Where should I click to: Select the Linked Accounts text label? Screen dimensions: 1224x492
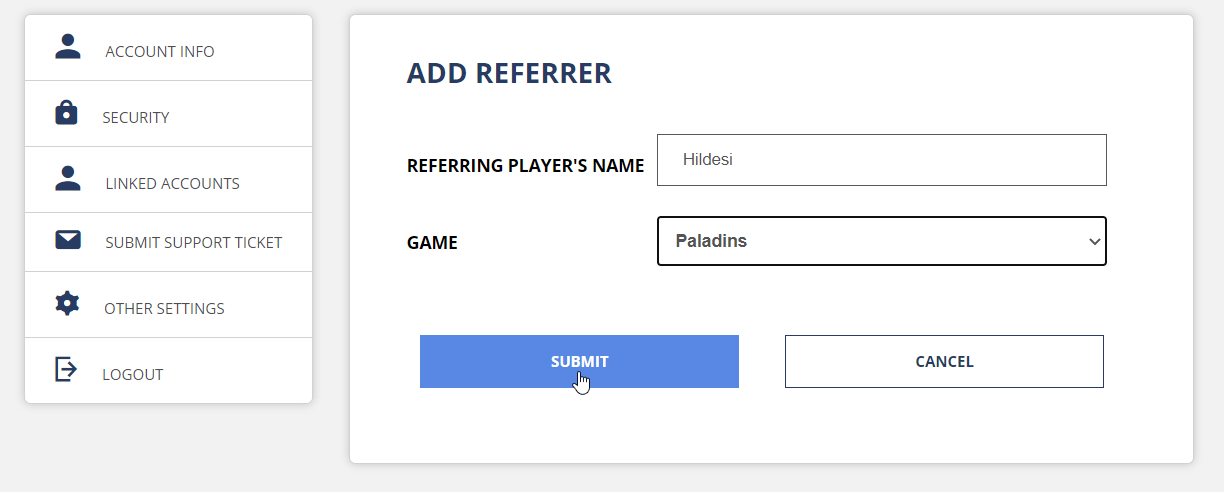click(172, 184)
